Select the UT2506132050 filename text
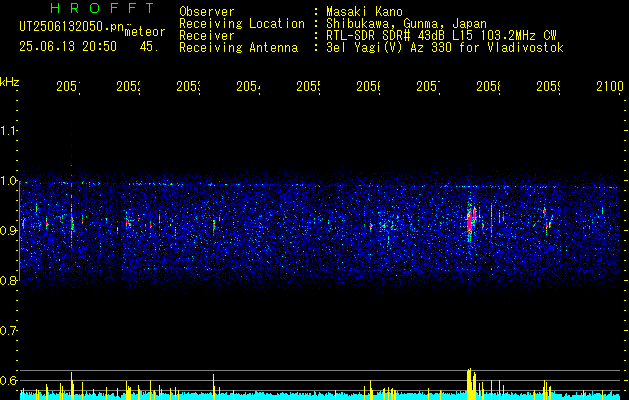Viewport: 629px width, 400px height. pos(71,27)
